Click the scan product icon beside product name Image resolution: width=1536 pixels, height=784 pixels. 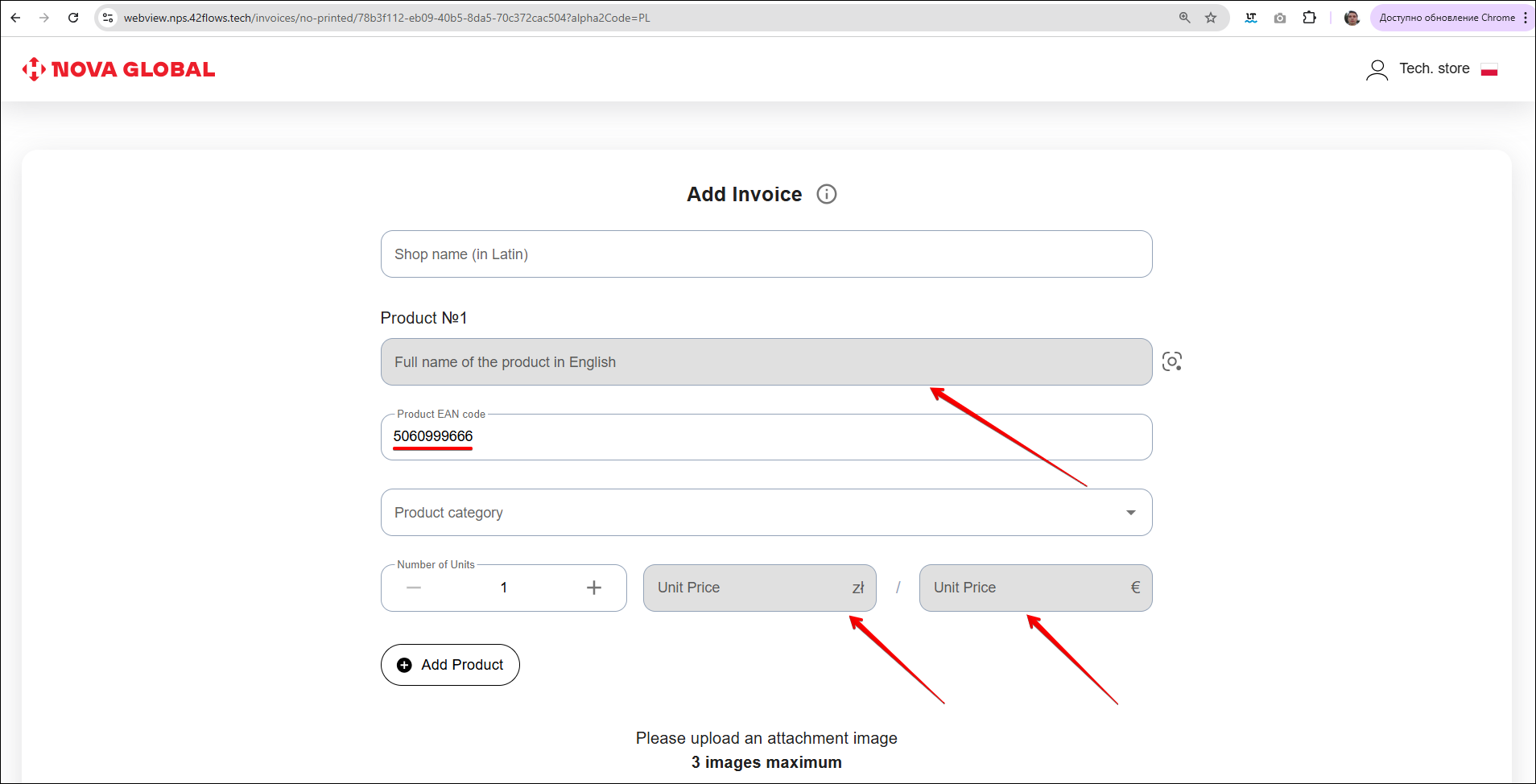1171,361
